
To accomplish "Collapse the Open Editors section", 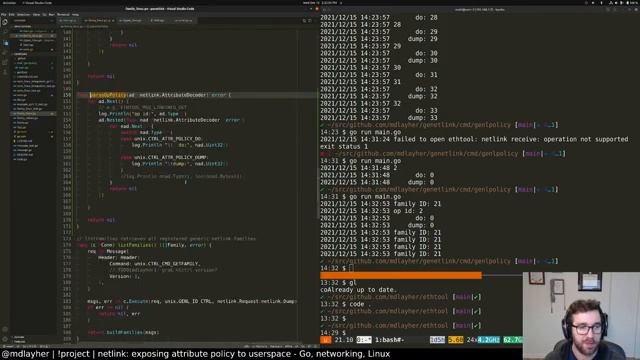I will [23, 27].
